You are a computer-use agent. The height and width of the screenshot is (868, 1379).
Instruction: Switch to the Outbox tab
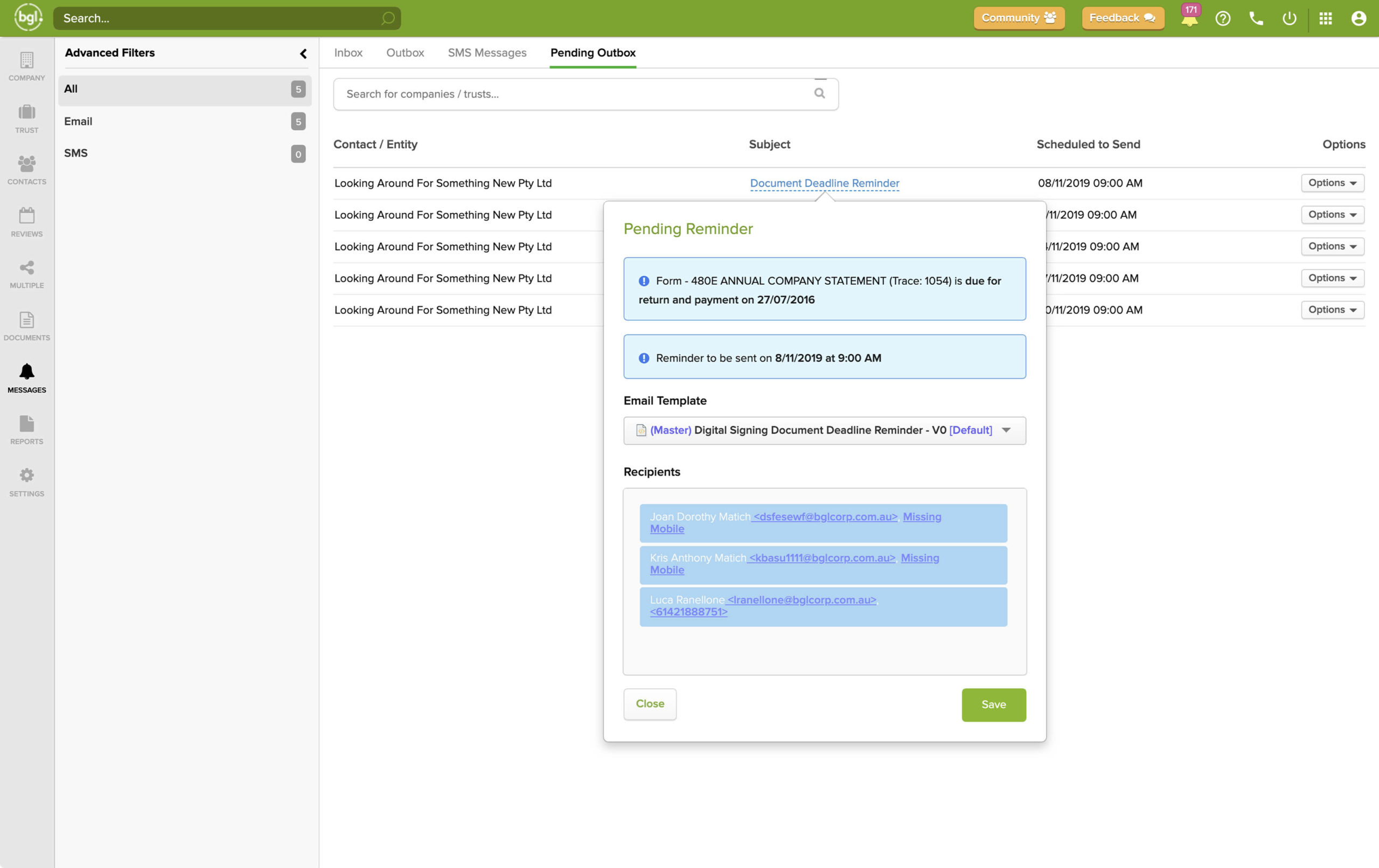[x=405, y=53]
